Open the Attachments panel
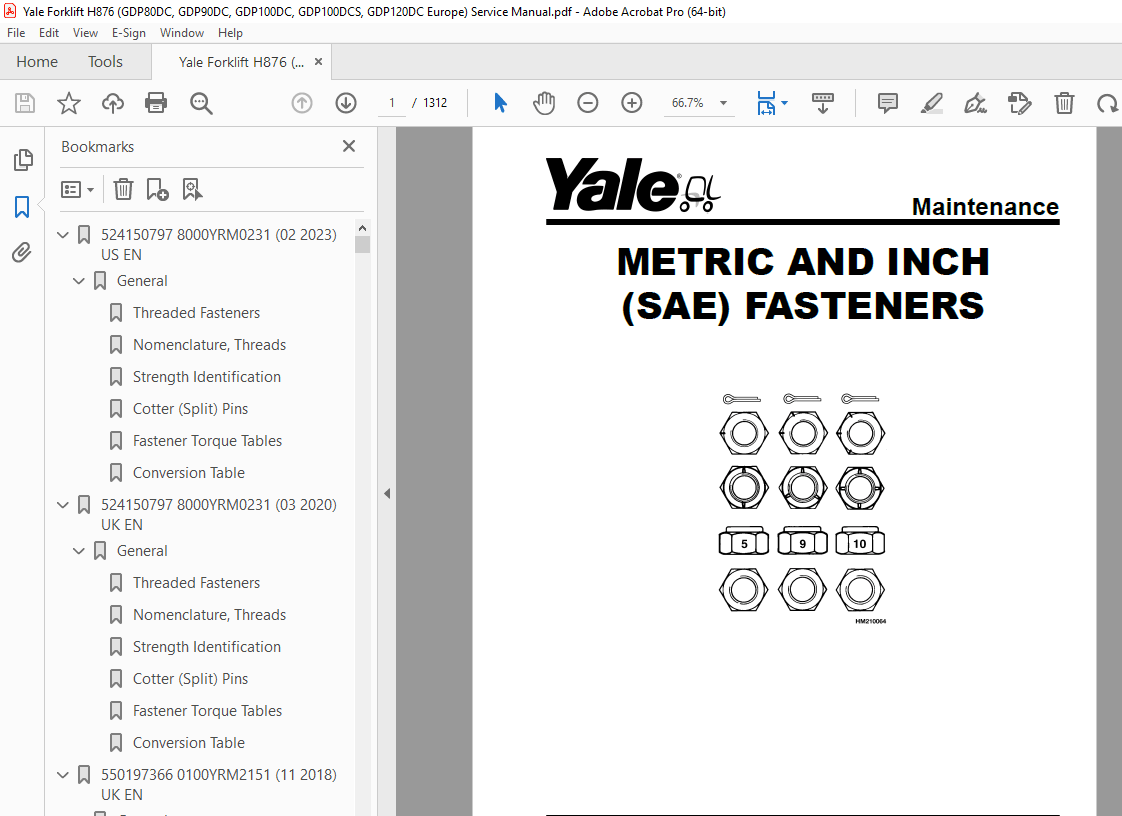This screenshot has height=816, width=1122. click(22, 252)
